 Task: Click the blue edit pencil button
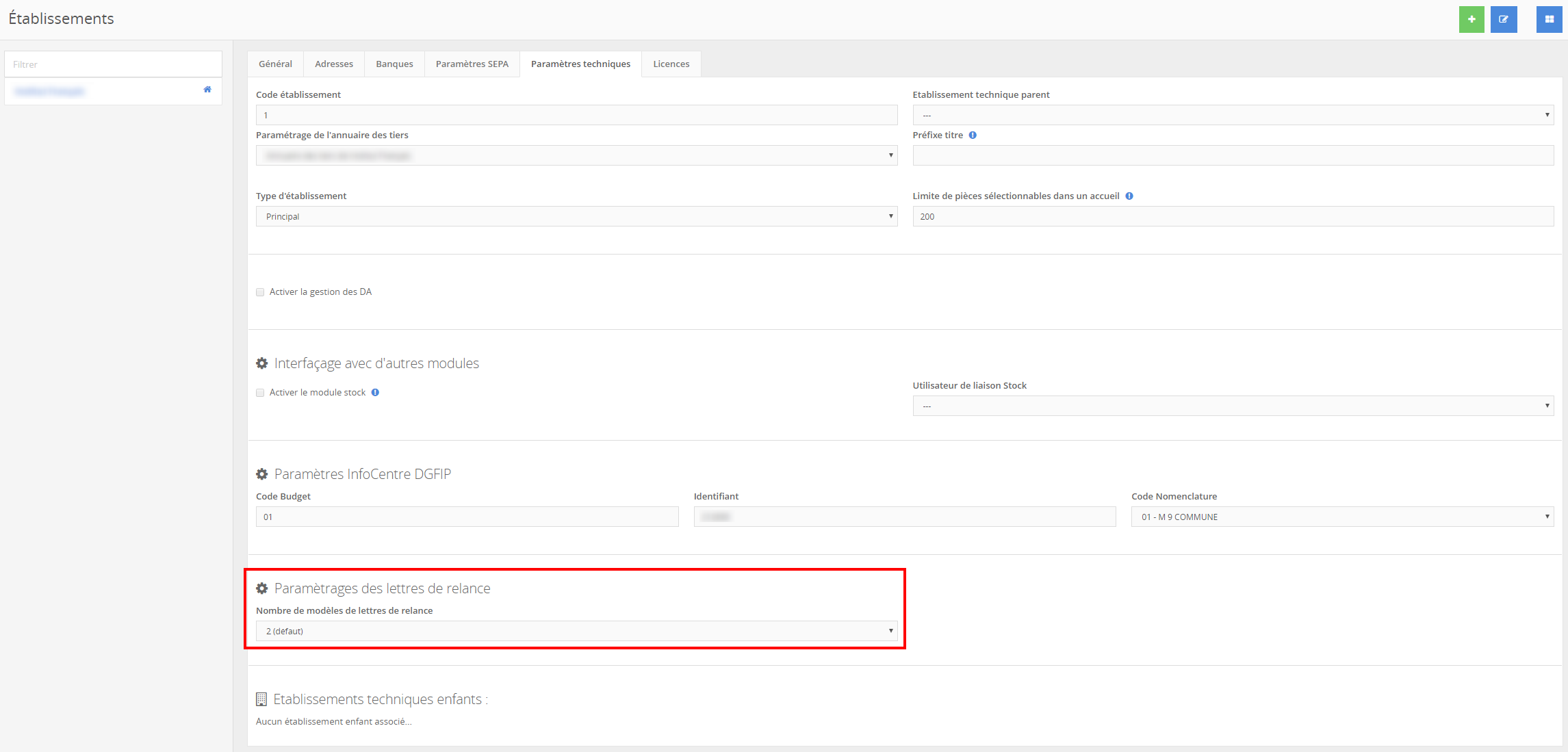point(1504,19)
